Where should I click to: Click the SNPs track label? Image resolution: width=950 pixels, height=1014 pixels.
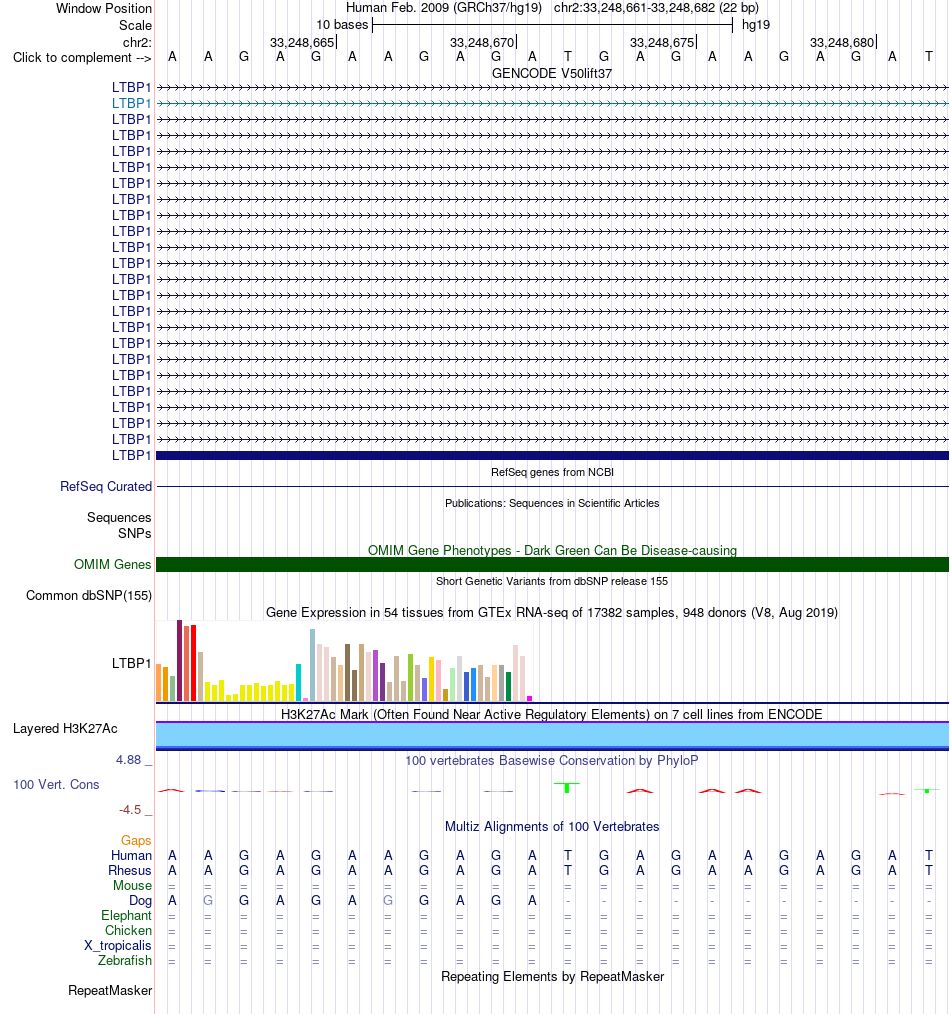(x=135, y=534)
